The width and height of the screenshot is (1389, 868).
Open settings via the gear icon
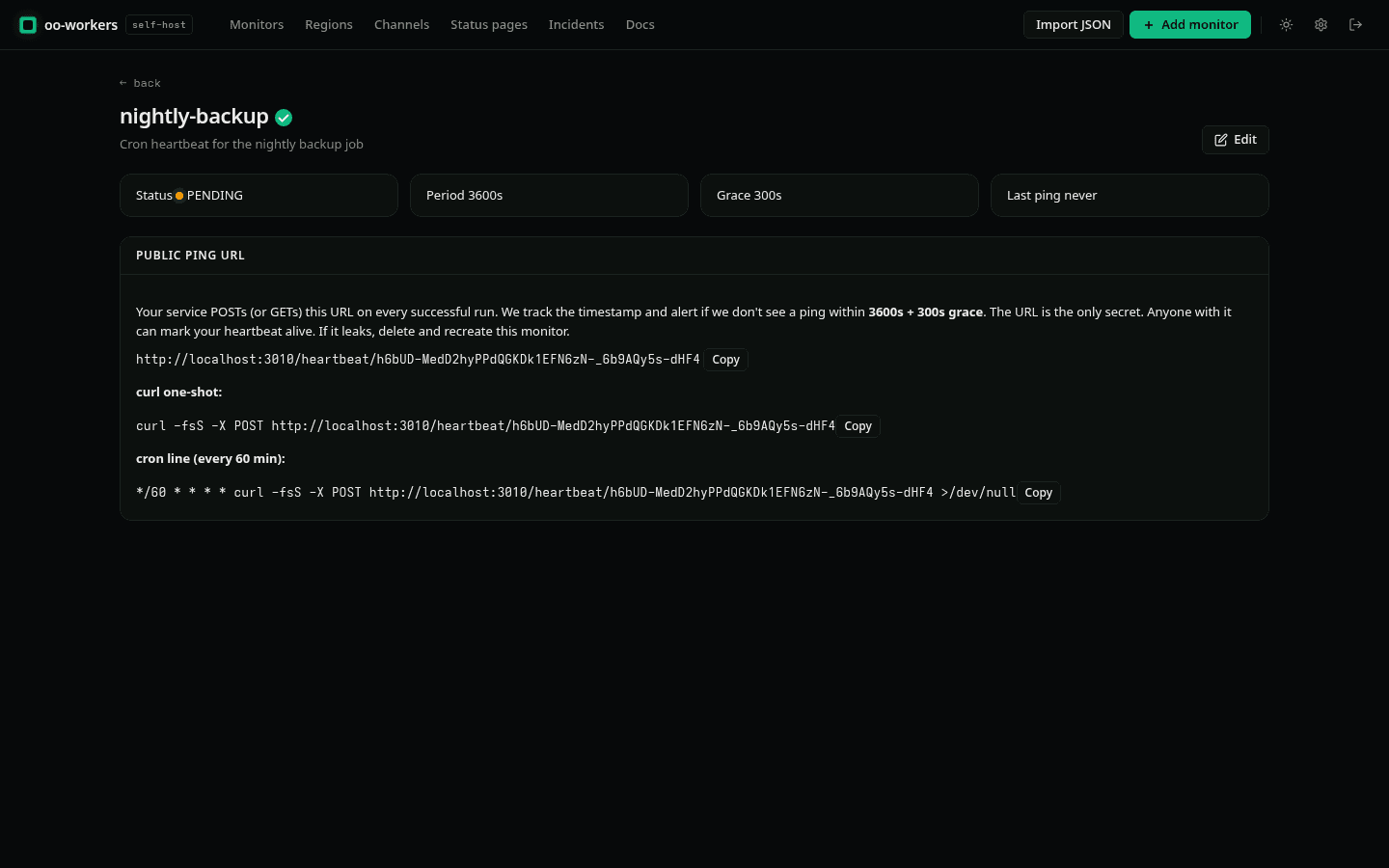click(1321, 25)
